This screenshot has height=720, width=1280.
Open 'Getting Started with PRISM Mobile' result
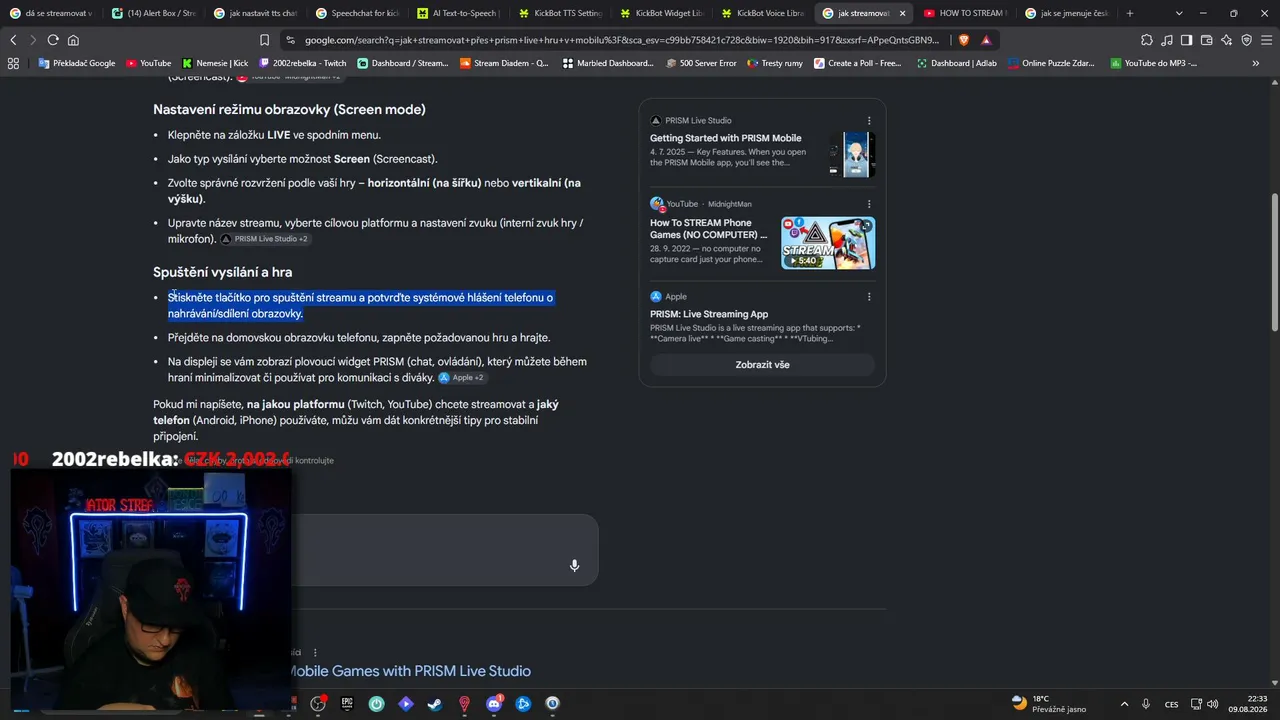tap(725, 138)
